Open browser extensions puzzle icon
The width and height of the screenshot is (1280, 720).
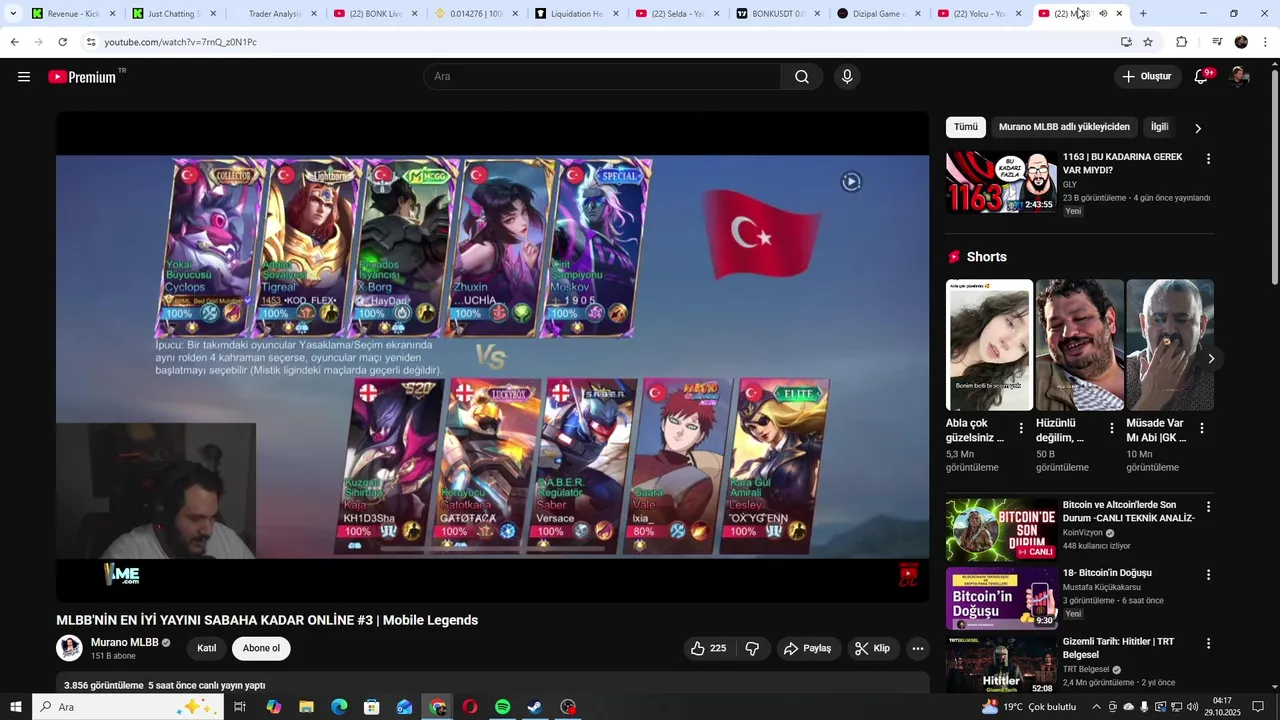point(1182,42)
